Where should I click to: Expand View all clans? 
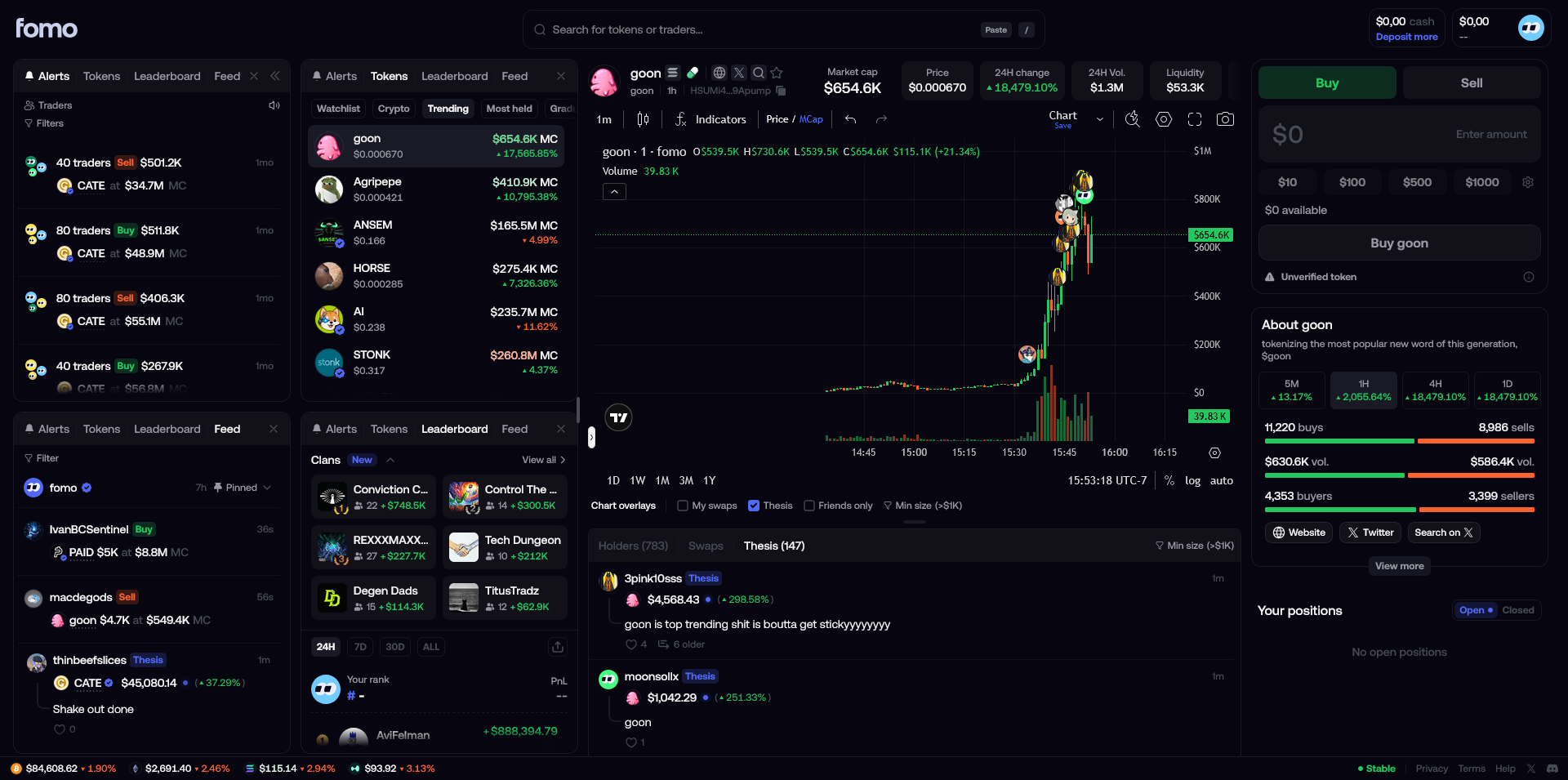tap(544, 460)
